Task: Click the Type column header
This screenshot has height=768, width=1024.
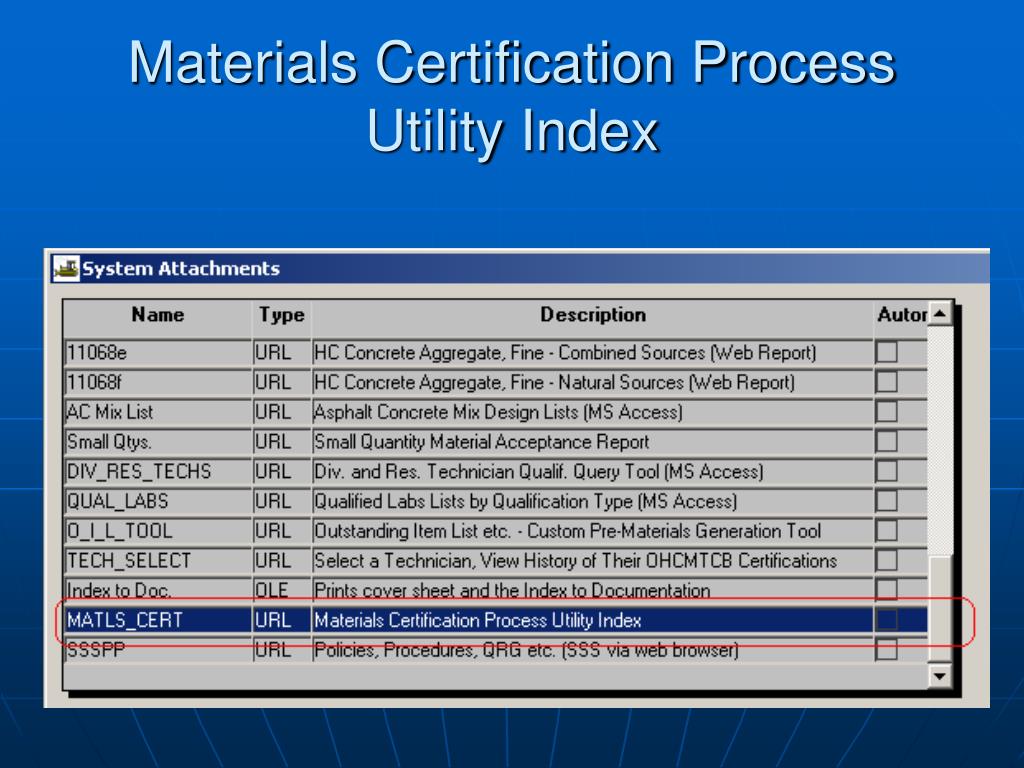Action: 282,315
